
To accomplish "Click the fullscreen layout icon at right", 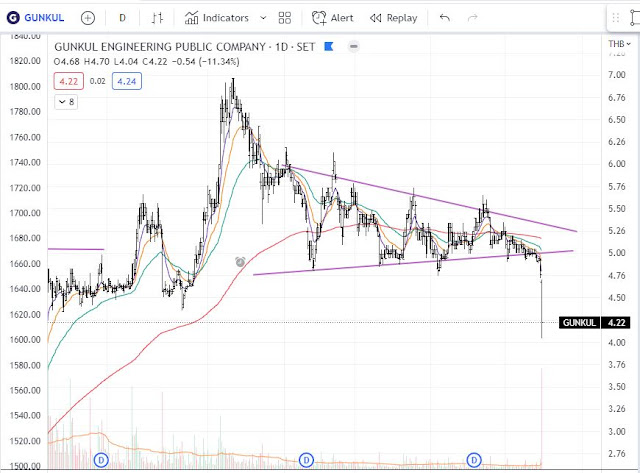I will point(635,18).
